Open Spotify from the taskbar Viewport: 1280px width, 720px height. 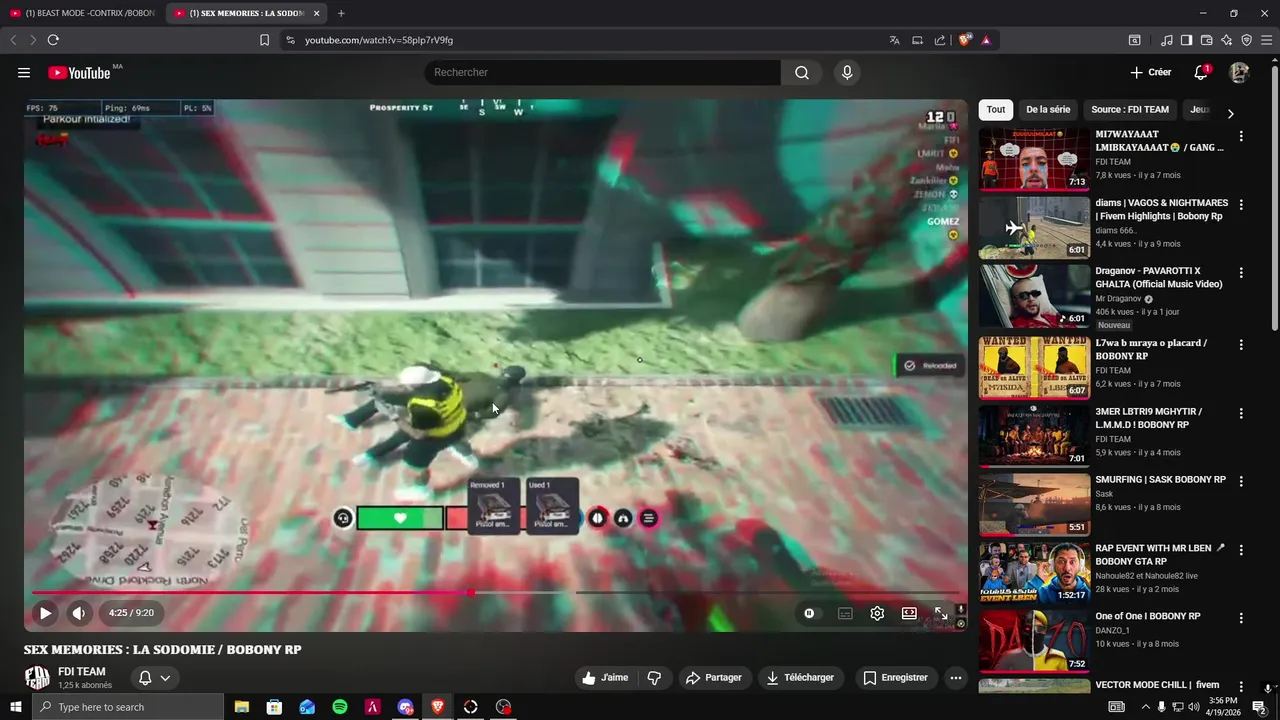[340, 707]
